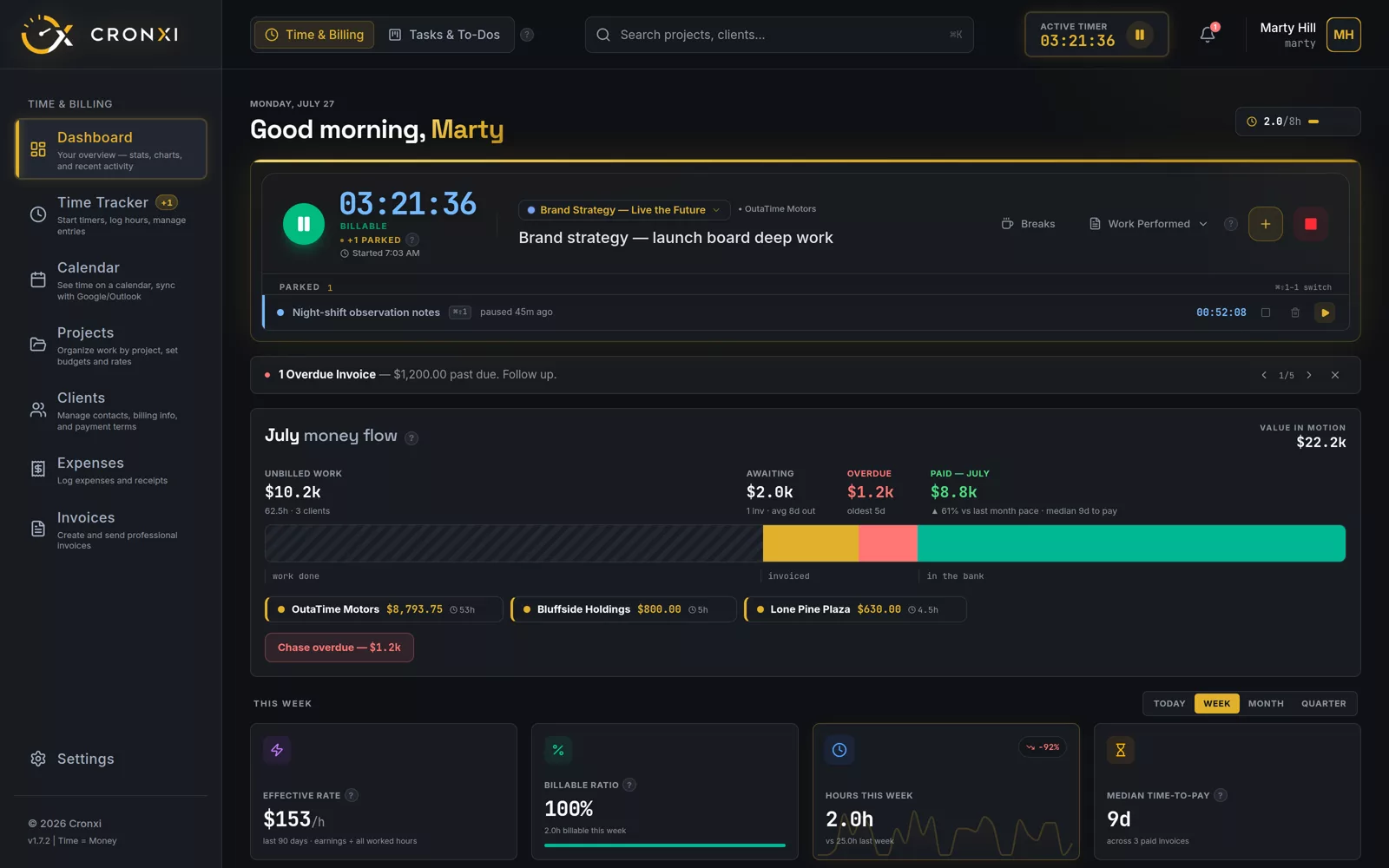Click Chase overdue — $1.2k button

coord(339,648)
